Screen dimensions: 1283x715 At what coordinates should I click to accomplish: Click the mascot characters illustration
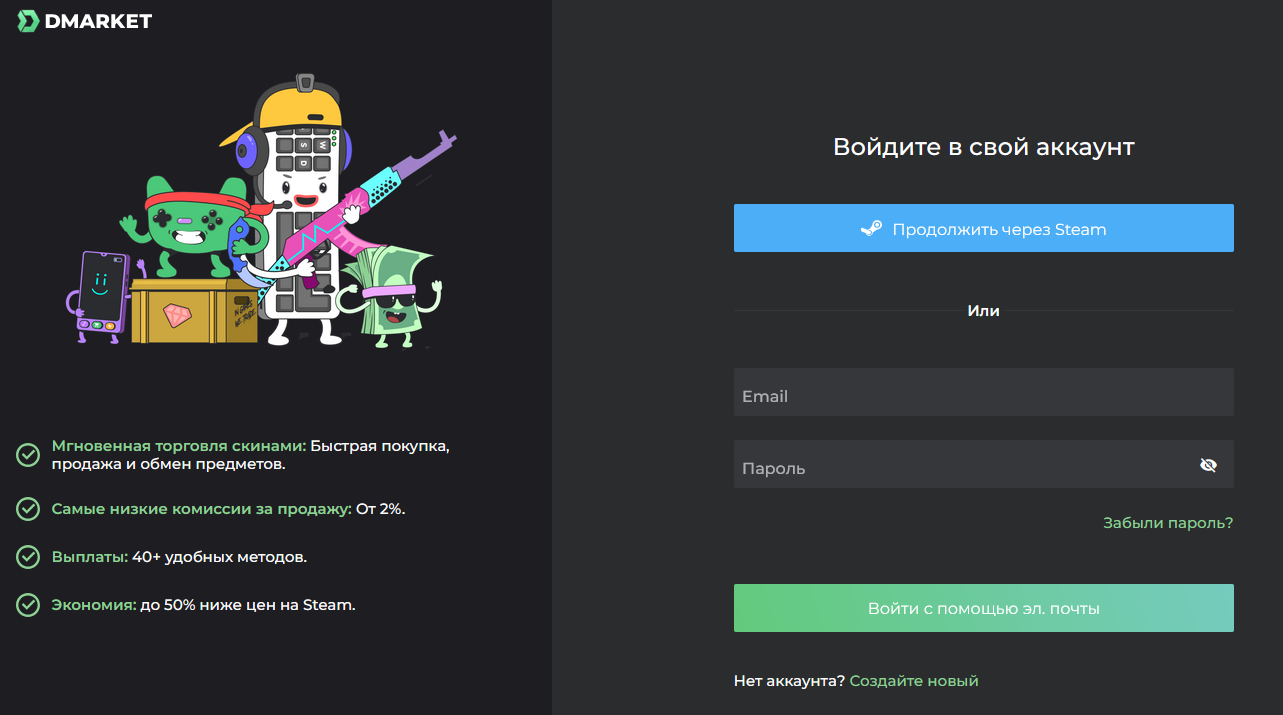coord(262,210)
